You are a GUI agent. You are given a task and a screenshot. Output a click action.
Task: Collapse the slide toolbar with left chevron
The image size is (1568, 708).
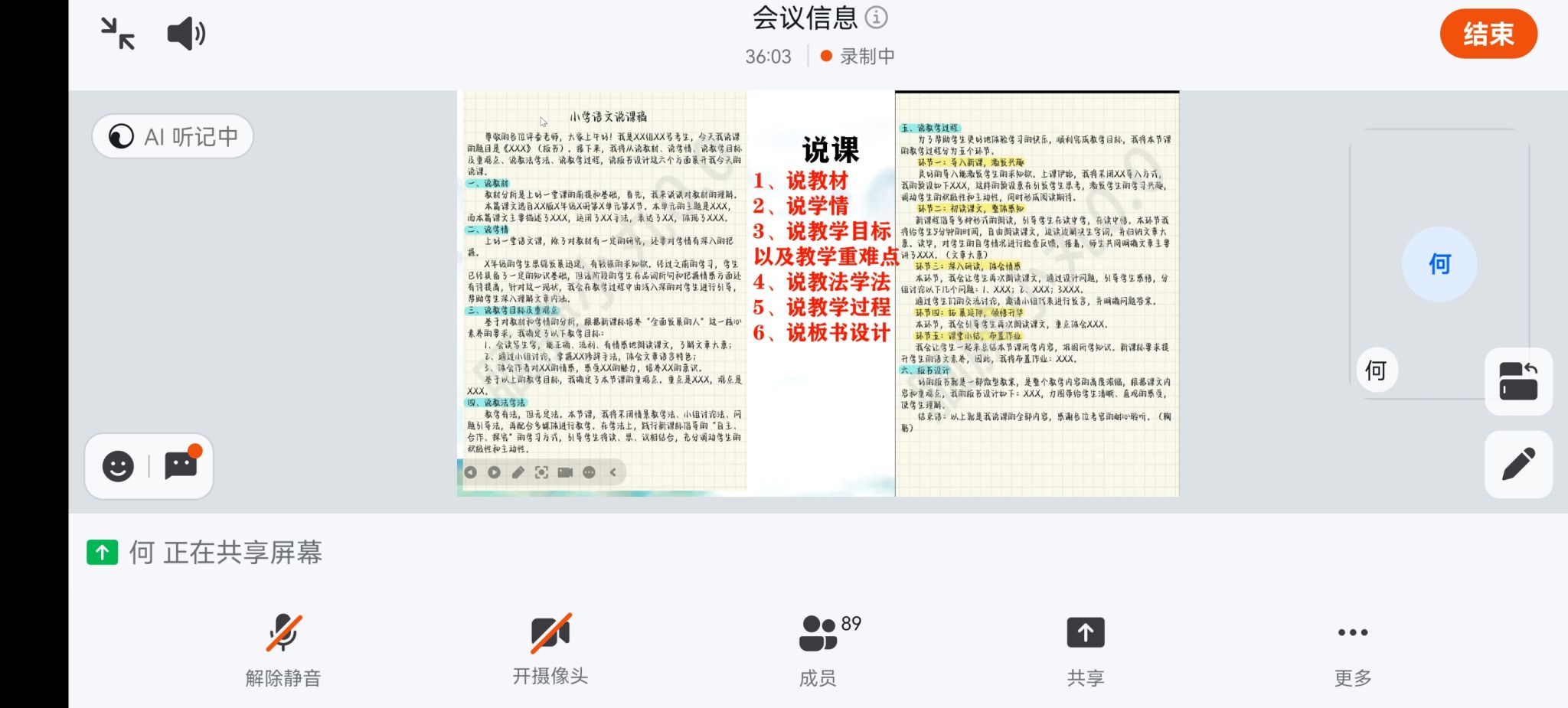point(613,473)
